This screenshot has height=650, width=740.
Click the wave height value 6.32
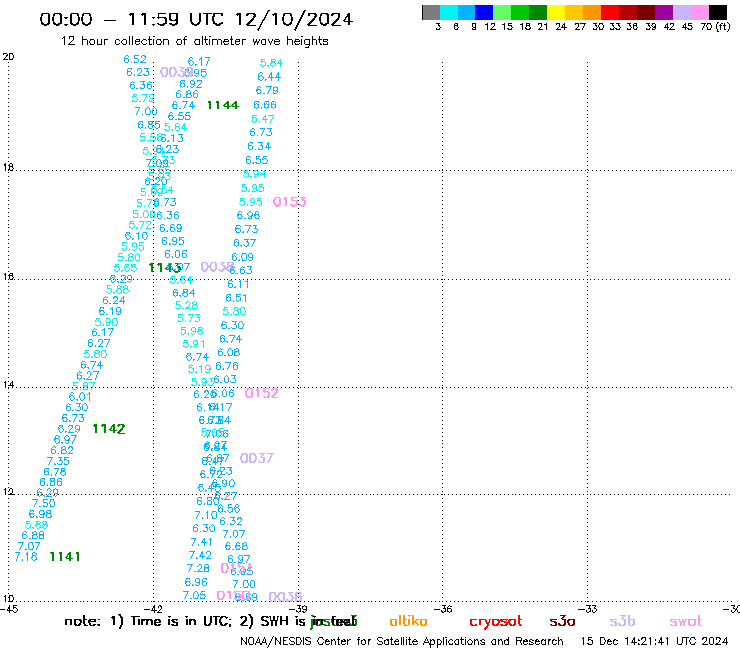[x=231, y=521]
